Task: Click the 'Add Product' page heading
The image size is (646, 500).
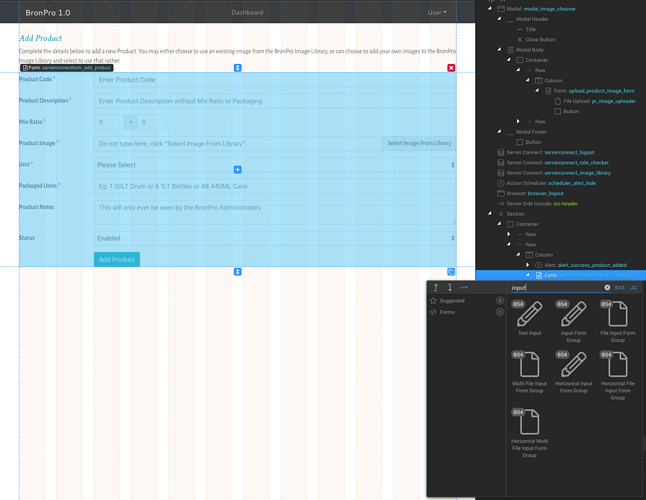Action: click(40, 38)
